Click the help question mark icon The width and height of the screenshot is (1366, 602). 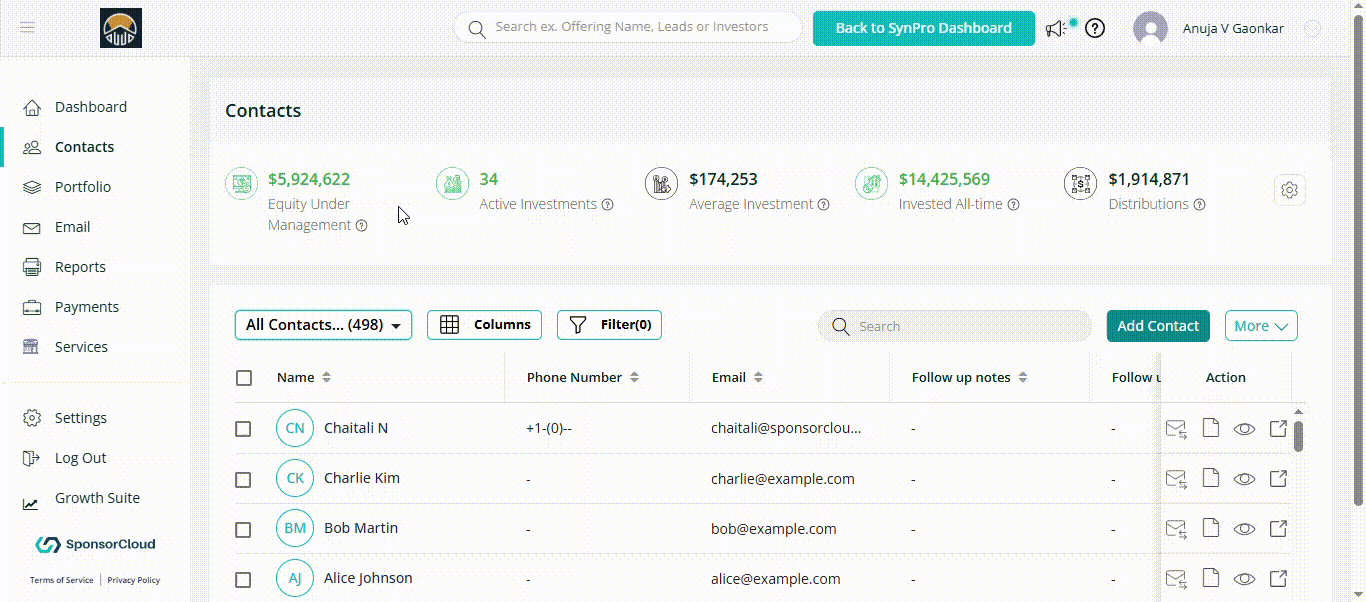click(1095, 29)
